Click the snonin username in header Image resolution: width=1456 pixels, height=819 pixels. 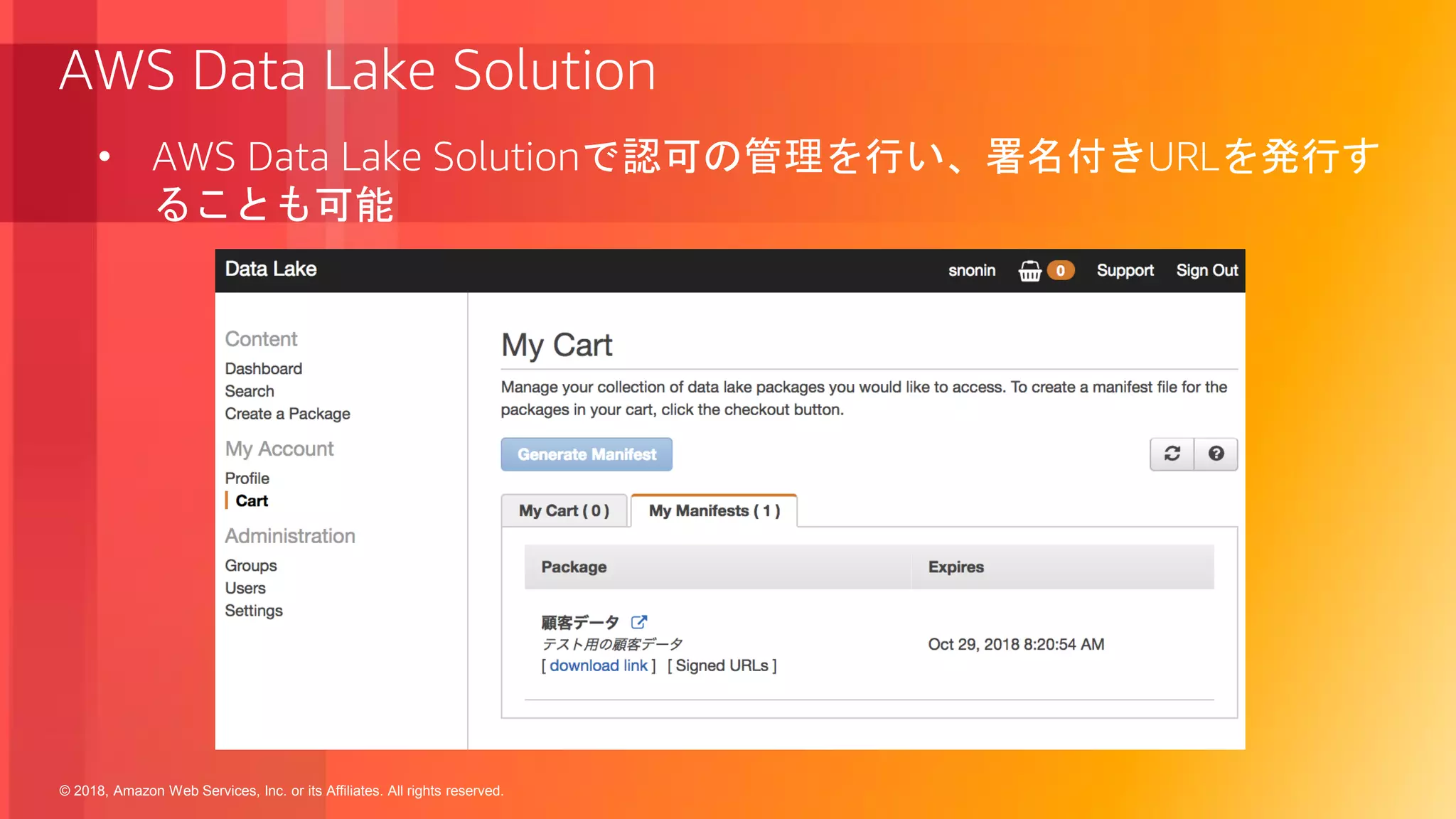point(971,270)
